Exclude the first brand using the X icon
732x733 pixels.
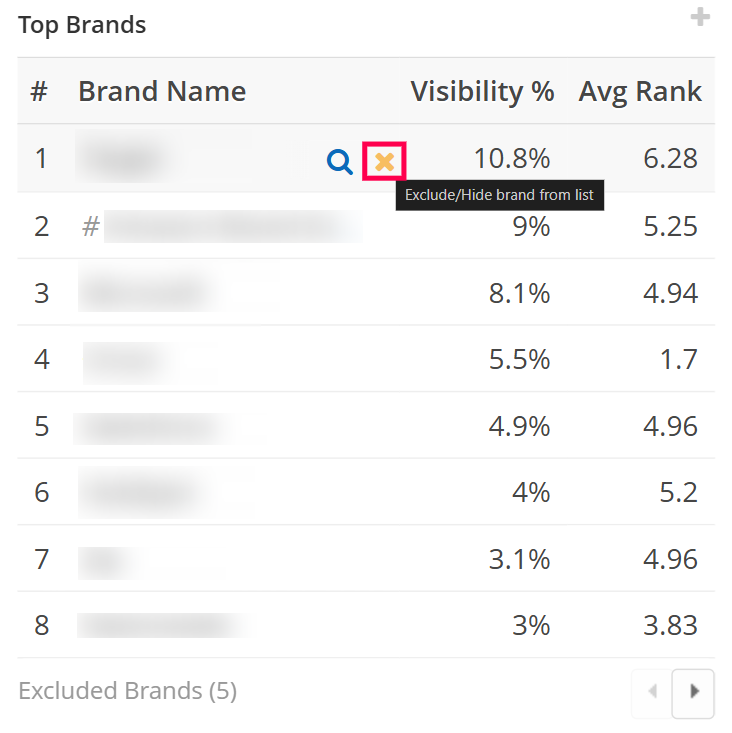click(x=384, y=161)
